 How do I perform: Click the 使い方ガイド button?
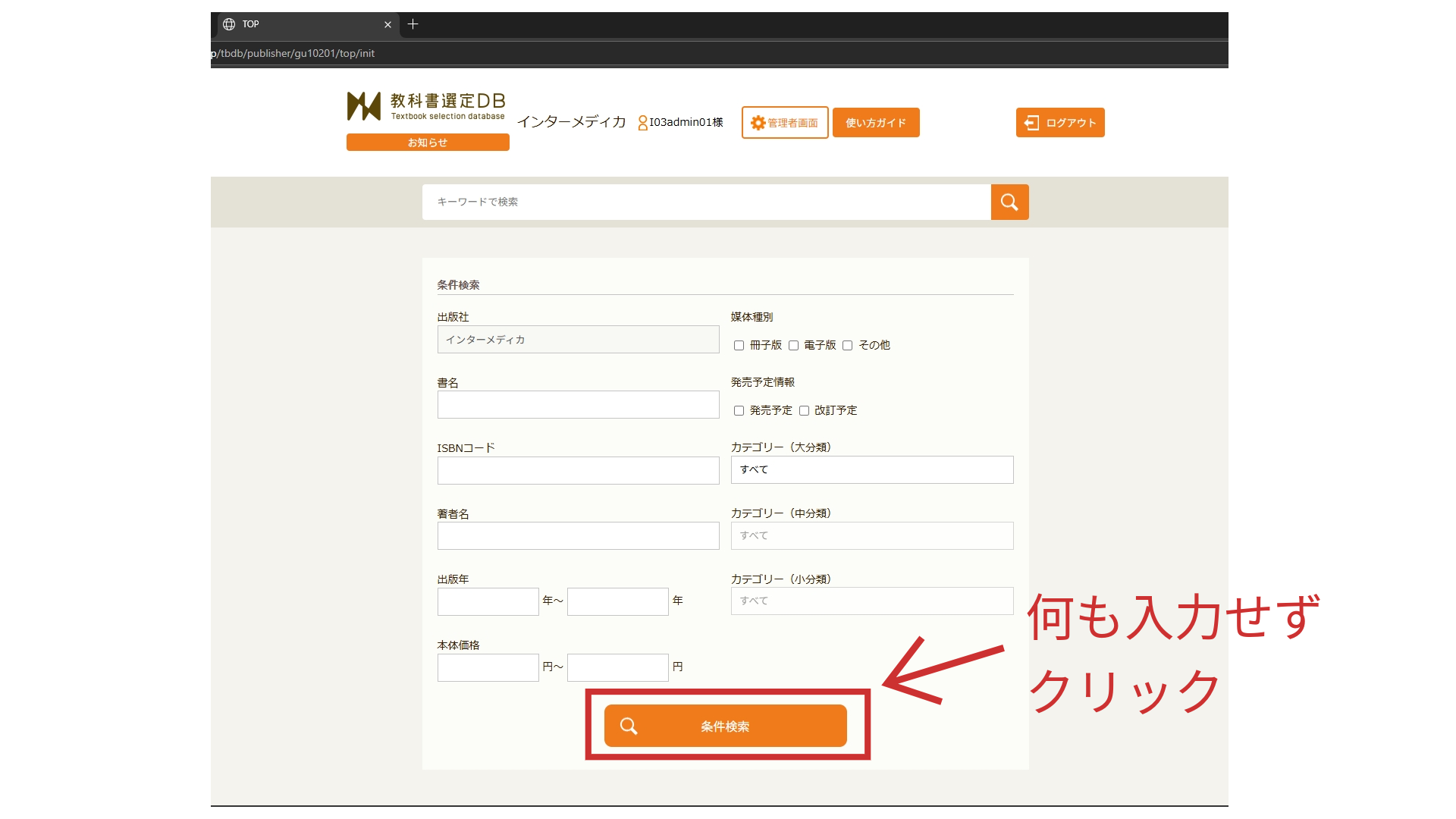(x=876, y=123)
